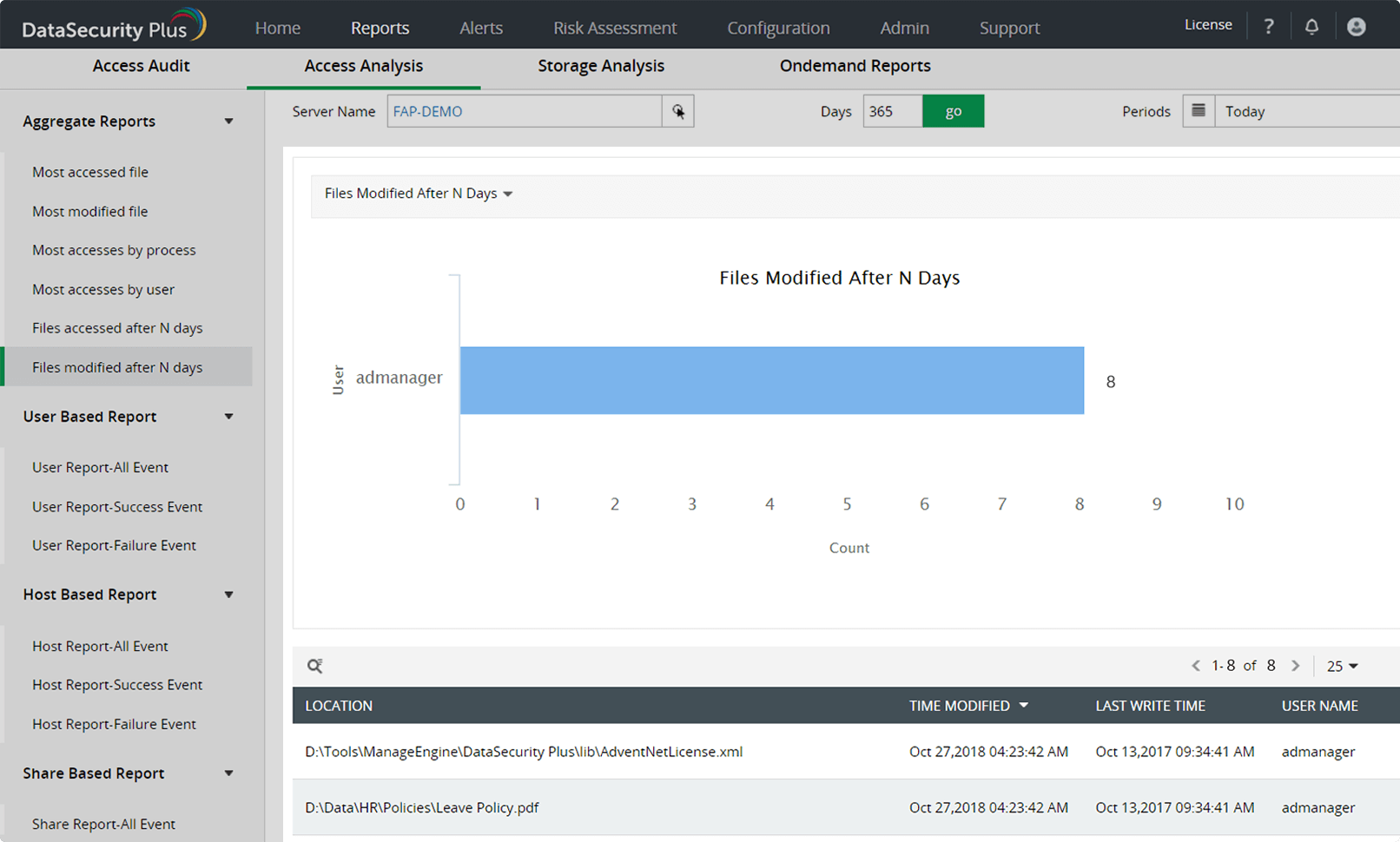1400x842 pixels.
Task: Select the AdventNetLicense.xml file row
Action: click(846, 752)
